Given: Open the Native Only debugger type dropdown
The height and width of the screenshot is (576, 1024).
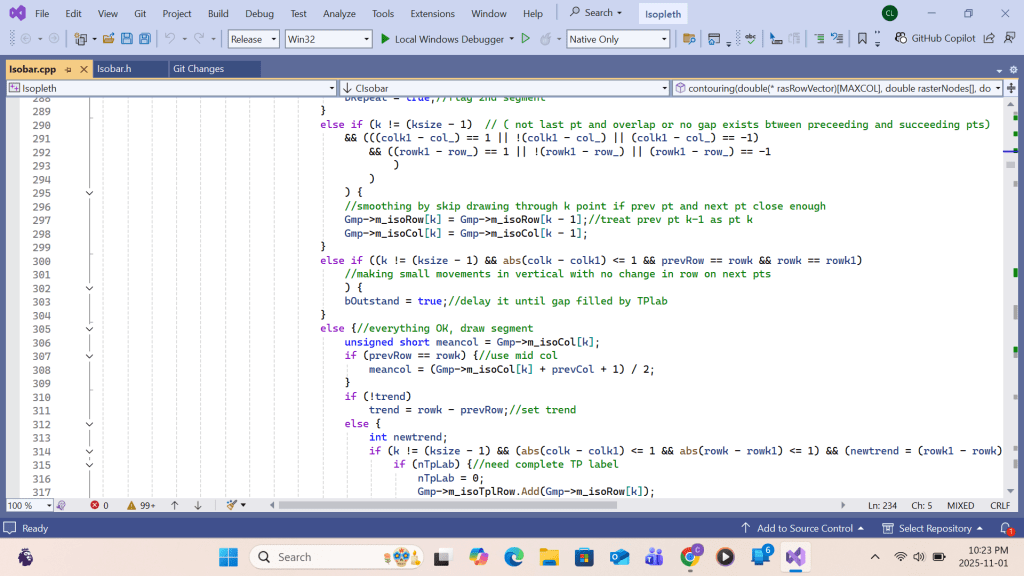Looking at the screenshot, I should [x=617, y=39].
